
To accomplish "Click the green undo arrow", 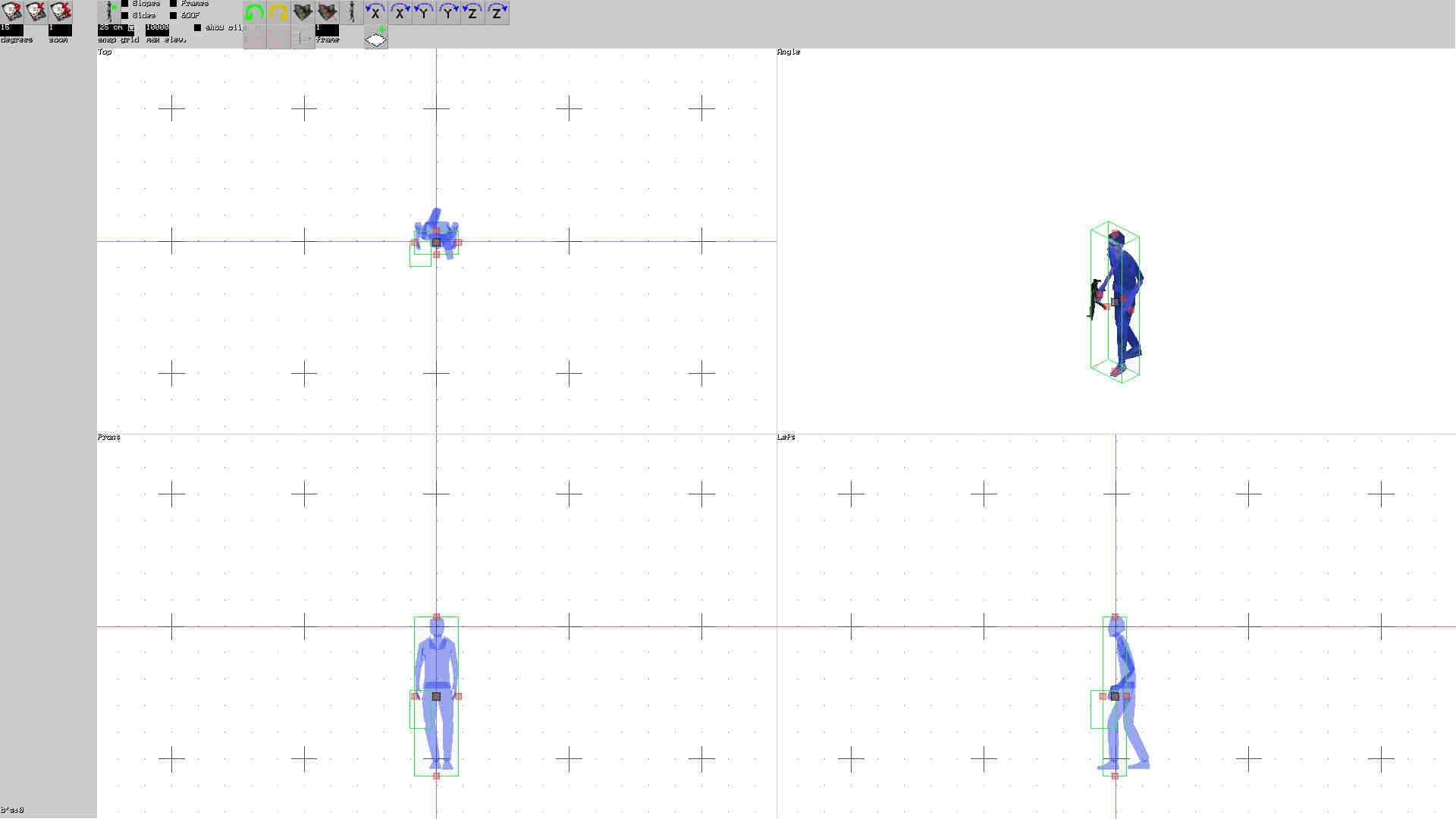I will [254, 12].
